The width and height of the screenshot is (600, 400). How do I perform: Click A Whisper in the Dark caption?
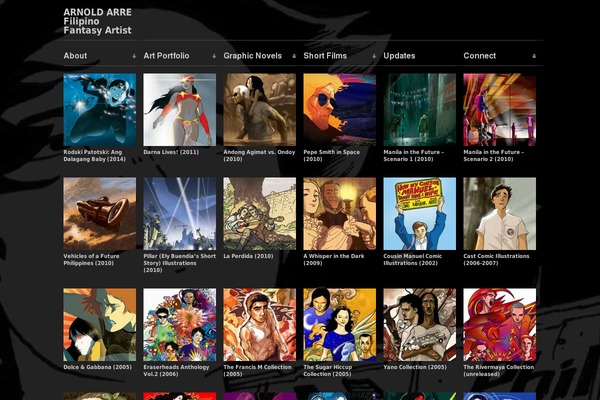[334, 260]
